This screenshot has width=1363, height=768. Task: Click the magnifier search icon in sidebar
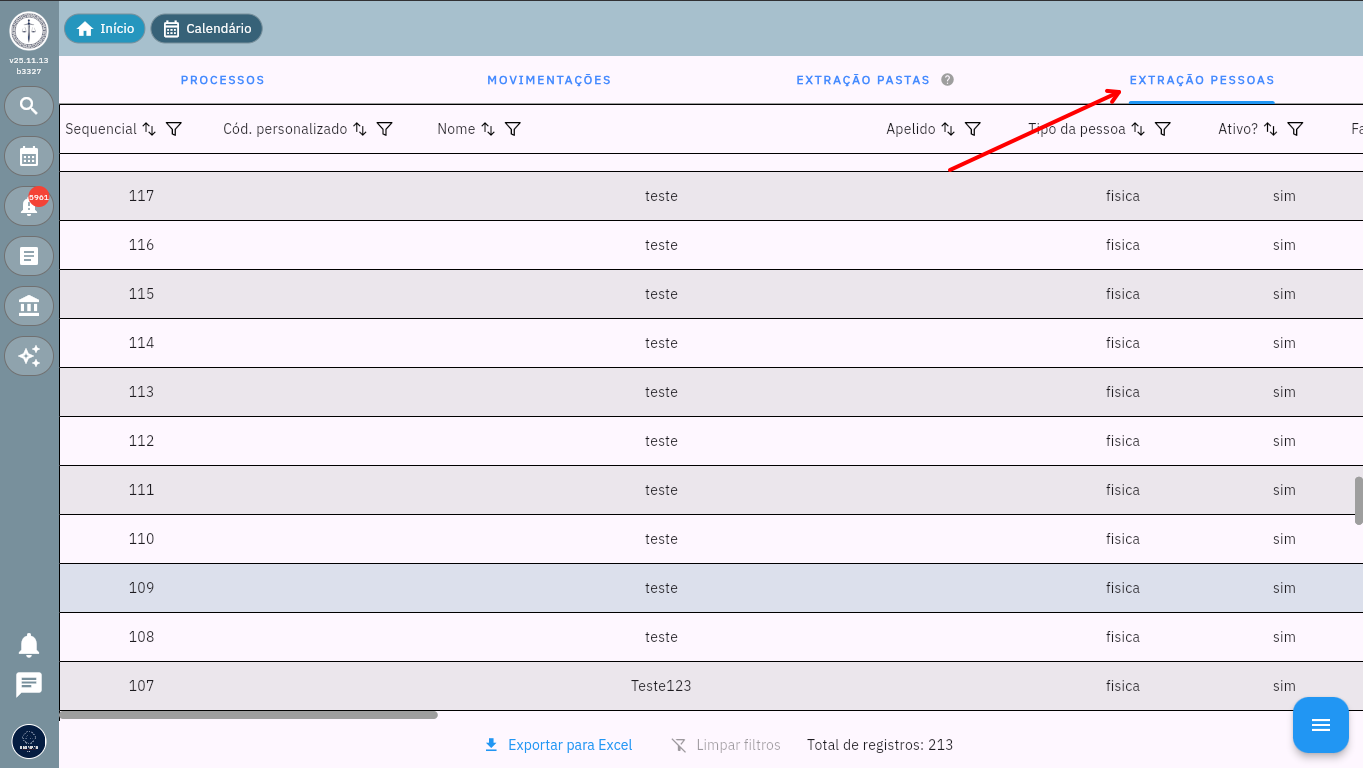coord(29,106)
